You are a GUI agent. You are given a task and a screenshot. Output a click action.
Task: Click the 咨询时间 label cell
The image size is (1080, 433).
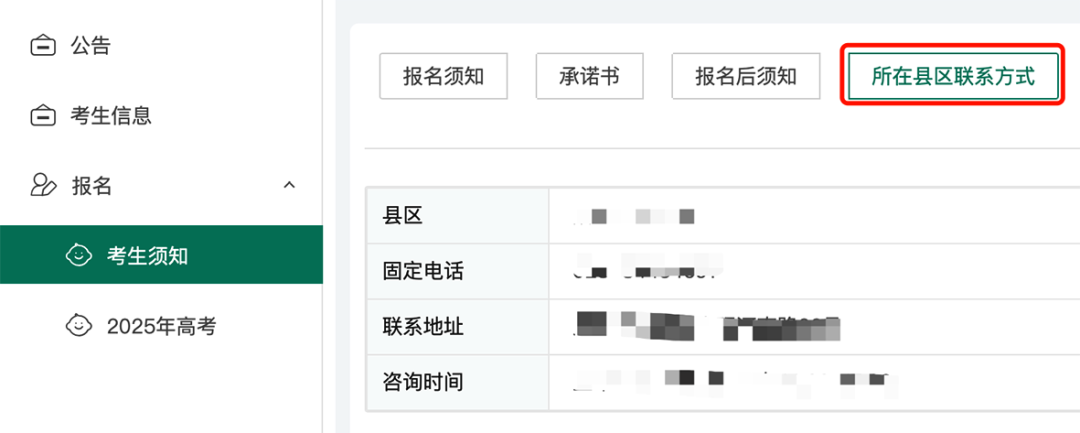click(x=423, y=382)
